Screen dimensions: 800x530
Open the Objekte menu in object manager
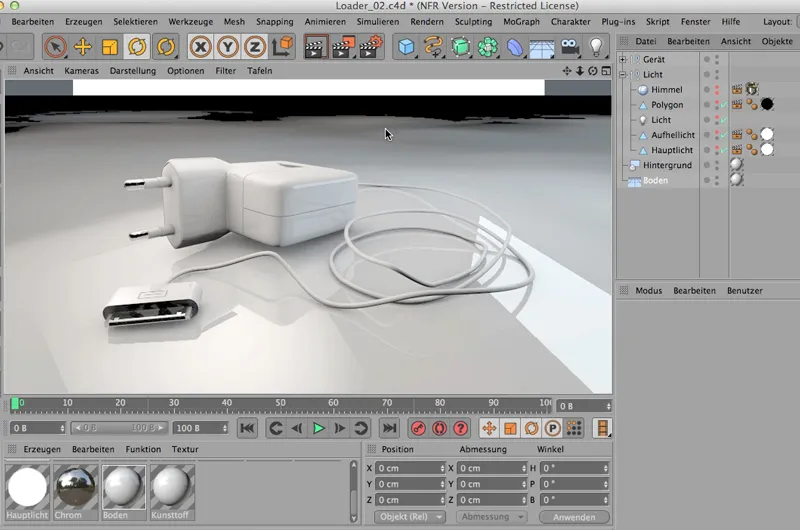pos(777,41)
